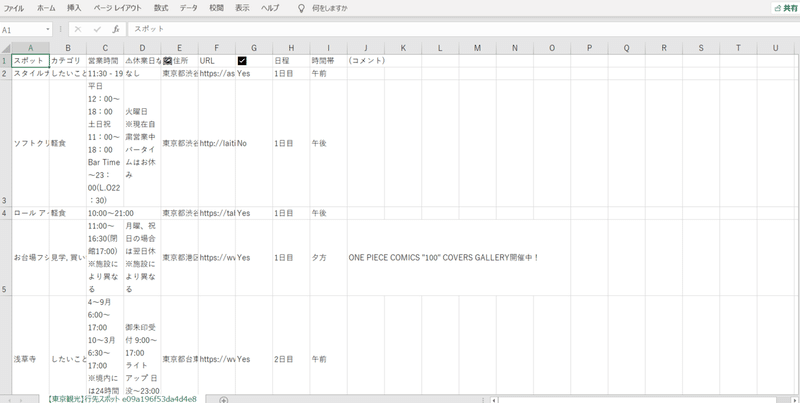Viewport: 800px width, 403px height.
Task: Select column A header
Action: (31, 48)
